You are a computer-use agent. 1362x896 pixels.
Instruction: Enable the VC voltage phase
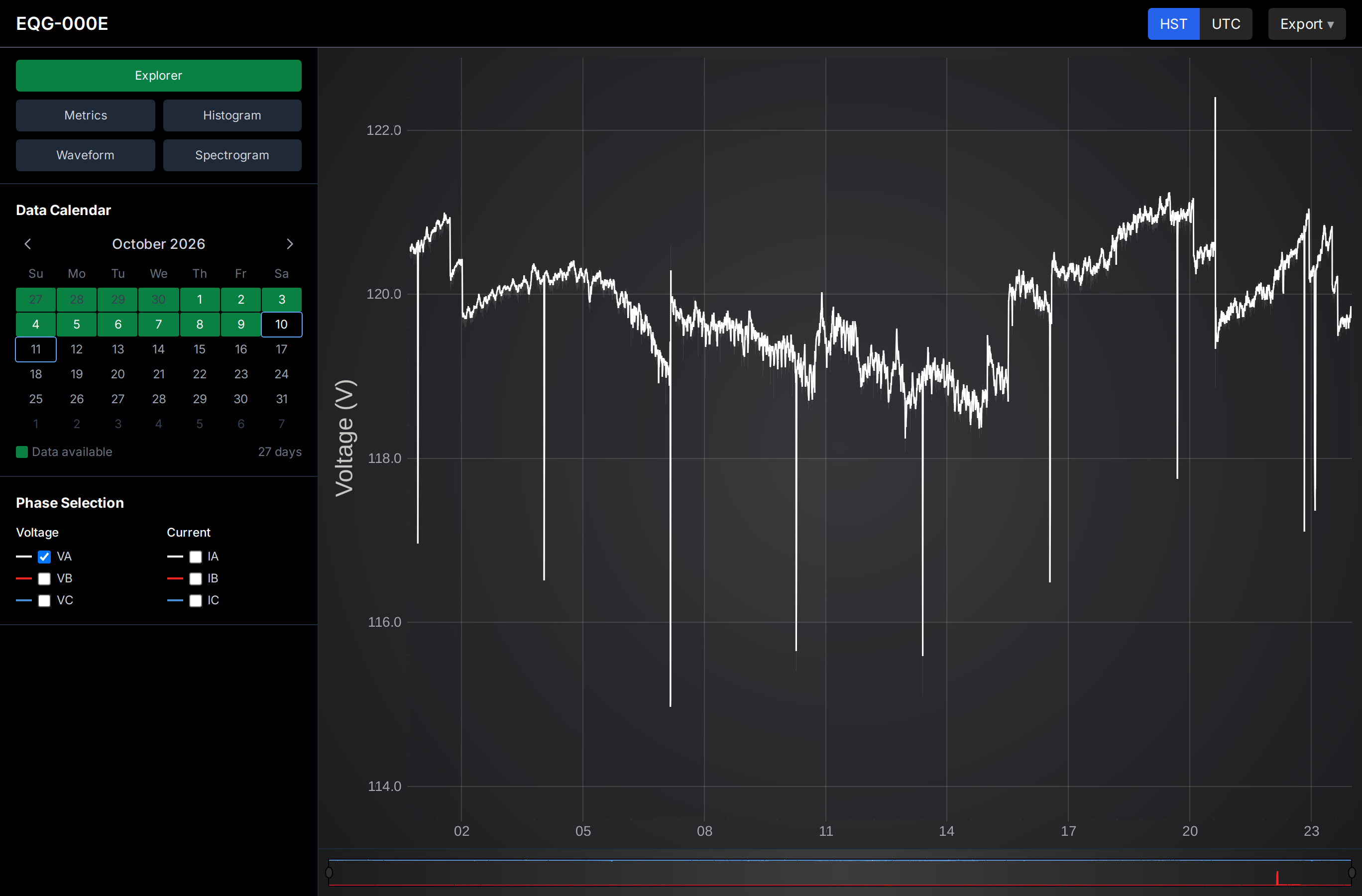44,600
